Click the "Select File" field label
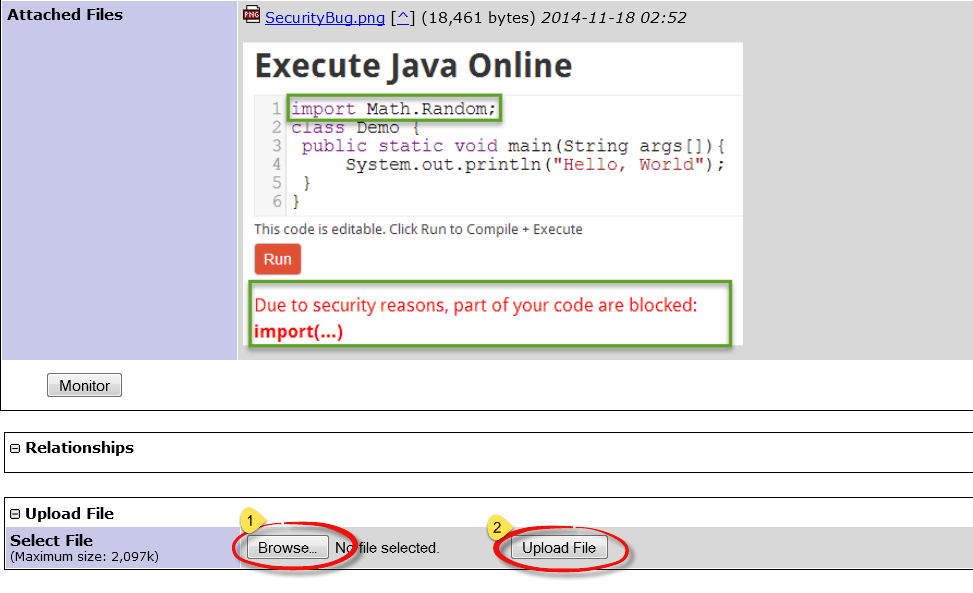The width and height of the screenshot is (973, 593). 51,540
